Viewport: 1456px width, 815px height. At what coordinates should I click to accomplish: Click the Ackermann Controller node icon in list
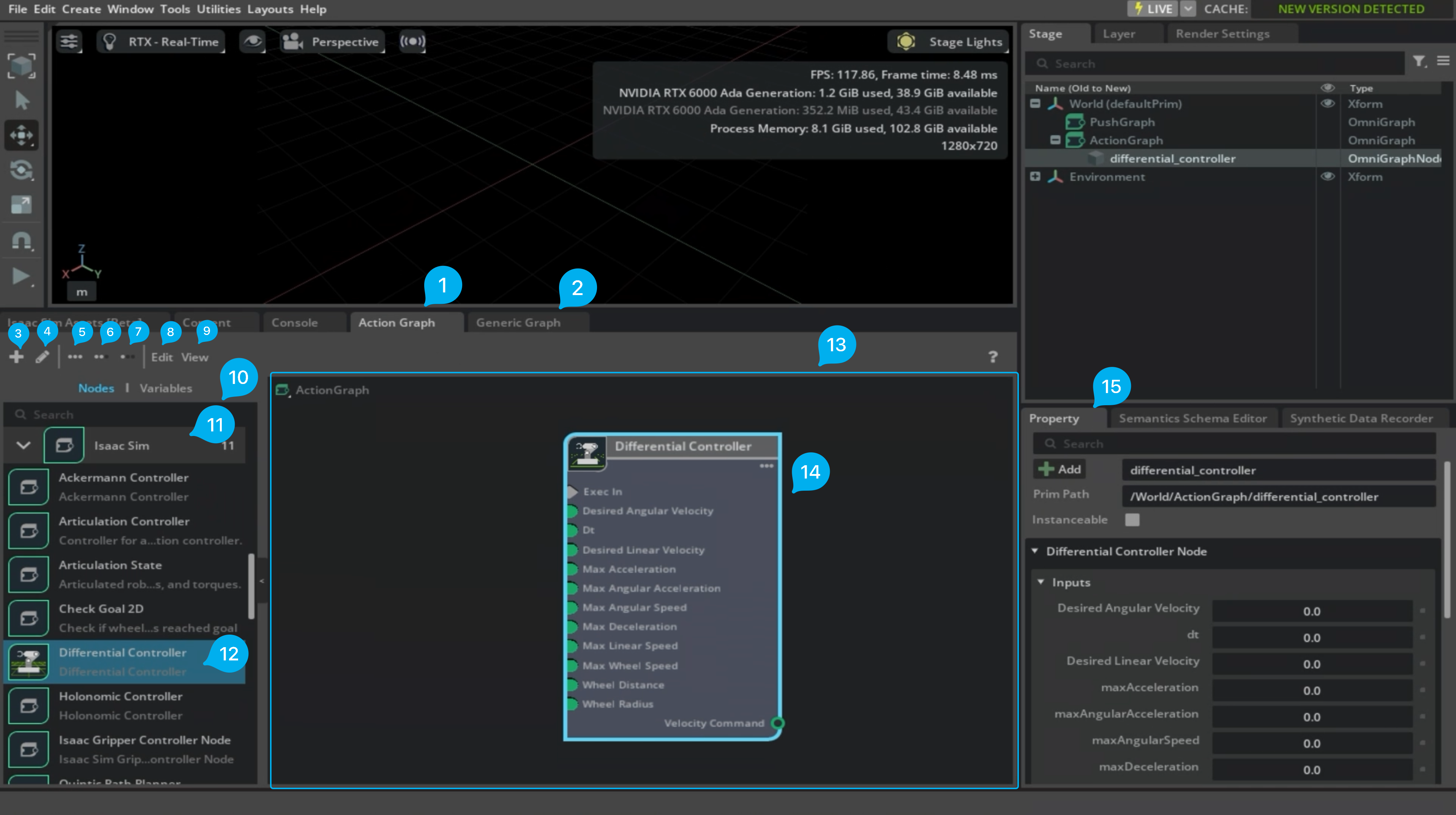28,487
